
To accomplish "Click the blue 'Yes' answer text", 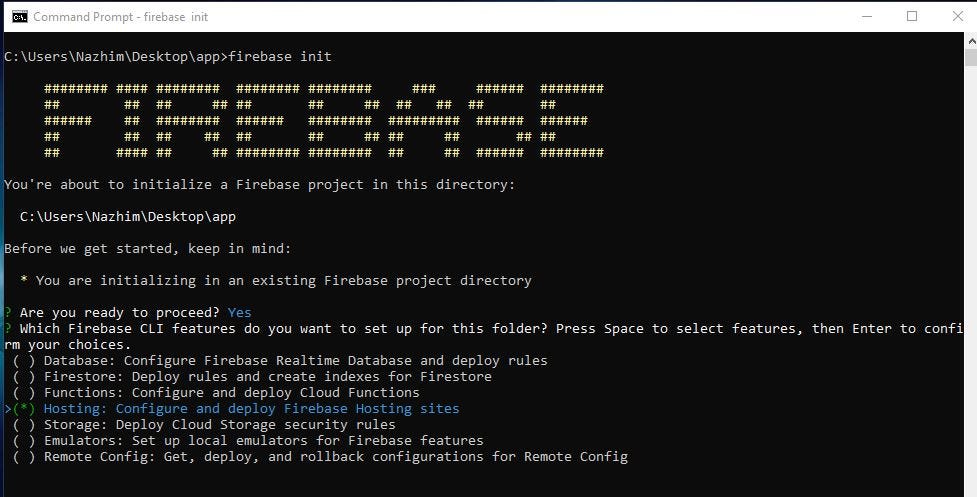I will [240, 313].
